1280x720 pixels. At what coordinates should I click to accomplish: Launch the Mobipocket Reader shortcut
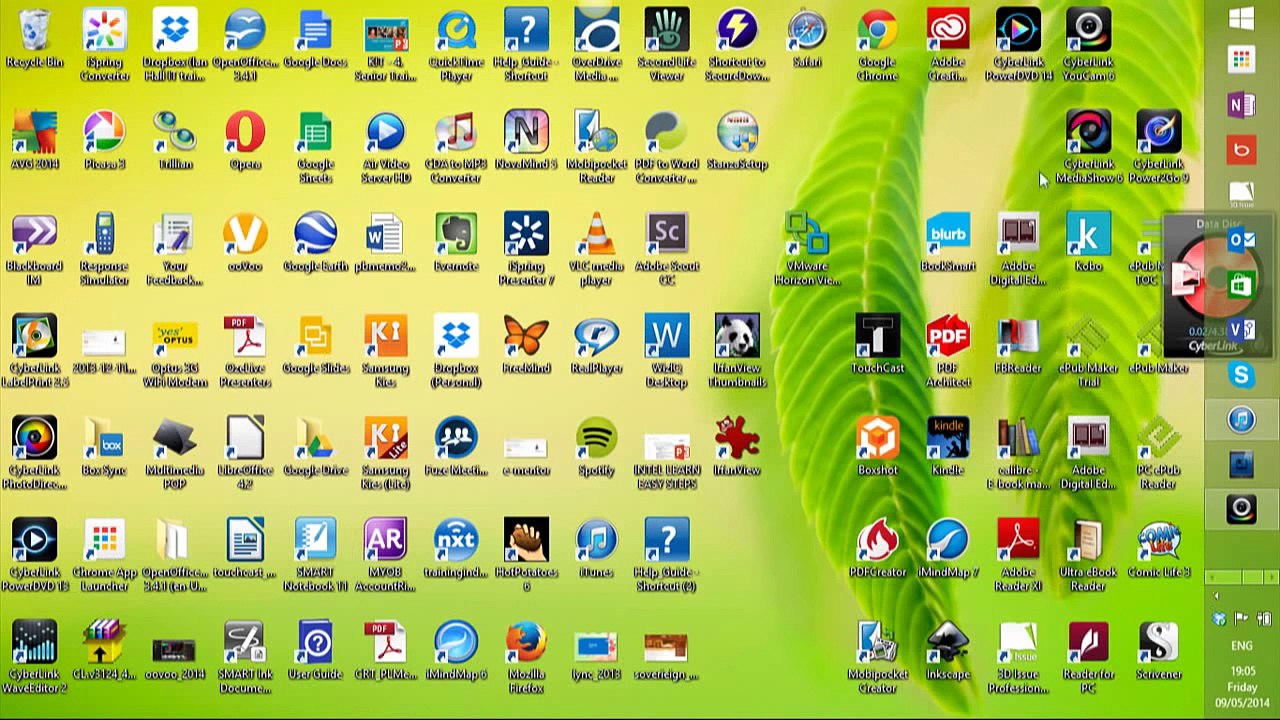(597, 132)
